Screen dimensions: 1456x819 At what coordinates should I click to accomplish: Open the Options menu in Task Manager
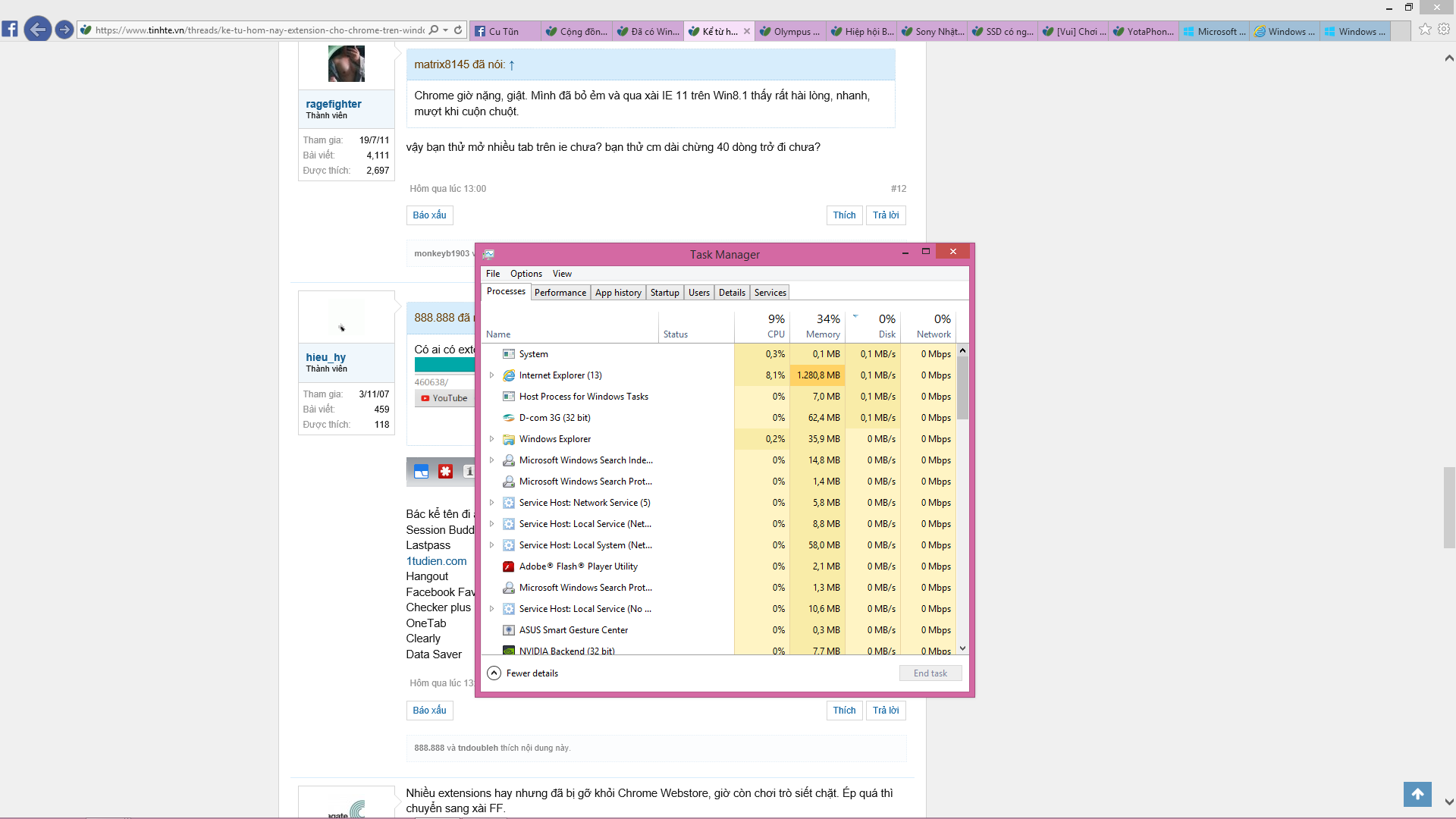coord(526,274)
